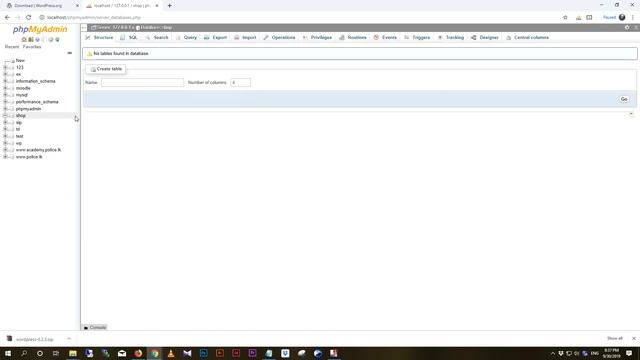Click the page settings gear icon
This screenshot has width=640, height=360.
(x=627, y=27)
